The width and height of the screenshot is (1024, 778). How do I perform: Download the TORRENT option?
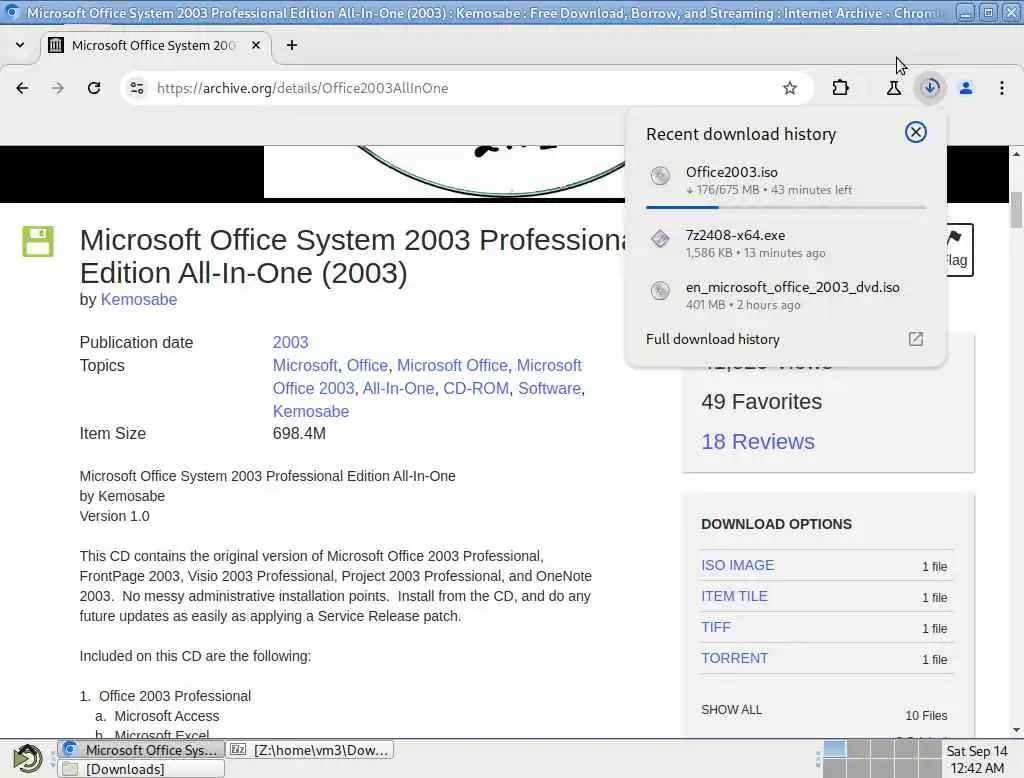tap(734, 658)
